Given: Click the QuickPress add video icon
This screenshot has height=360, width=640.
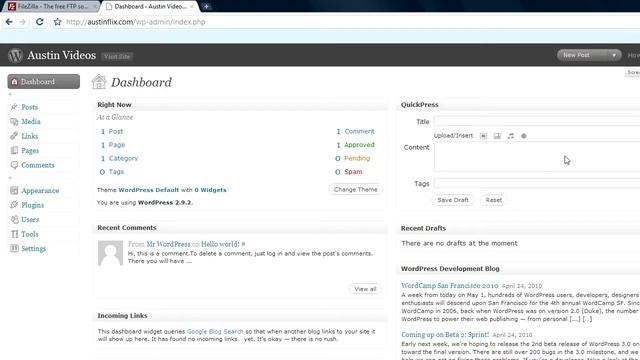Looking at the screenshot, I should pos(497,136).
